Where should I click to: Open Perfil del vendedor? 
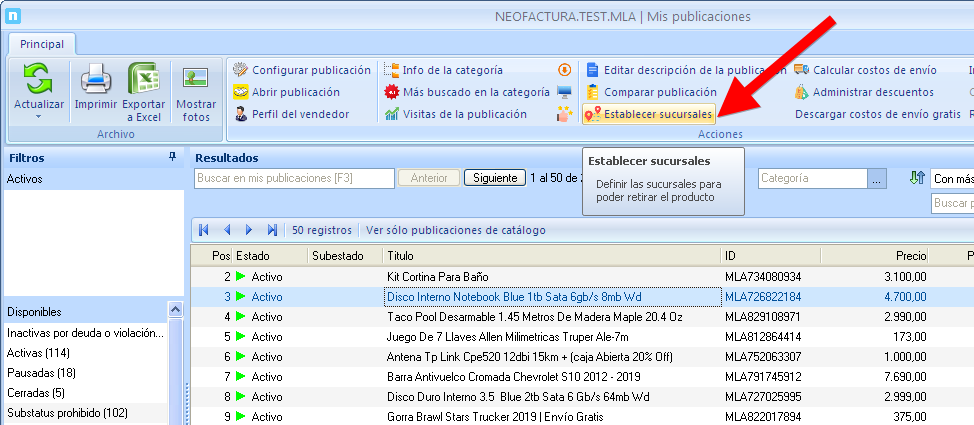click(291, 114)
